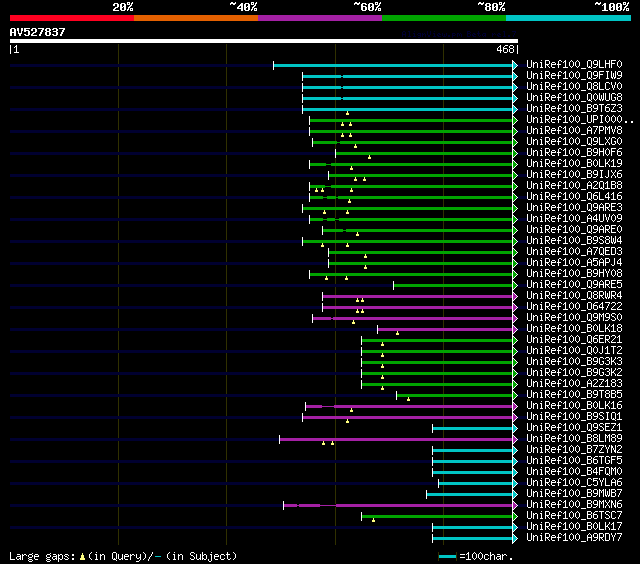The height and width of the screenshot is (564, 640).
Task: Click the cyan ~100% legend color segment
Action: [569, 18]
